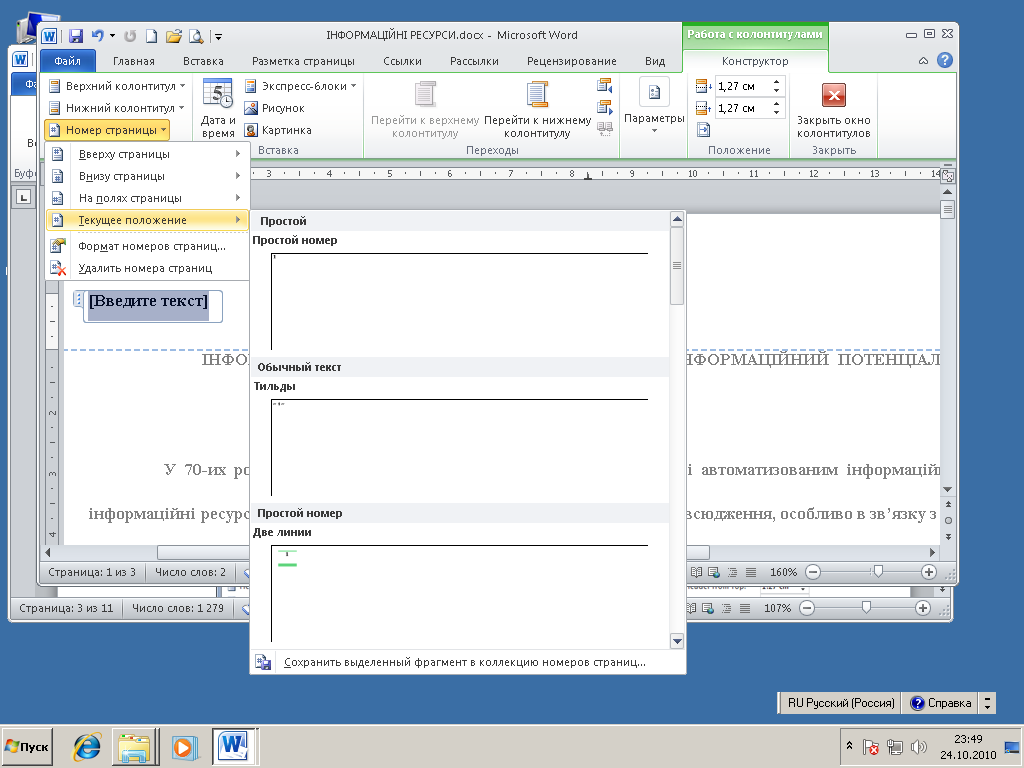This screenshot has width=1024, height=768.
Task: Open the На полях страницы submenu
Action: pos(147,198)
